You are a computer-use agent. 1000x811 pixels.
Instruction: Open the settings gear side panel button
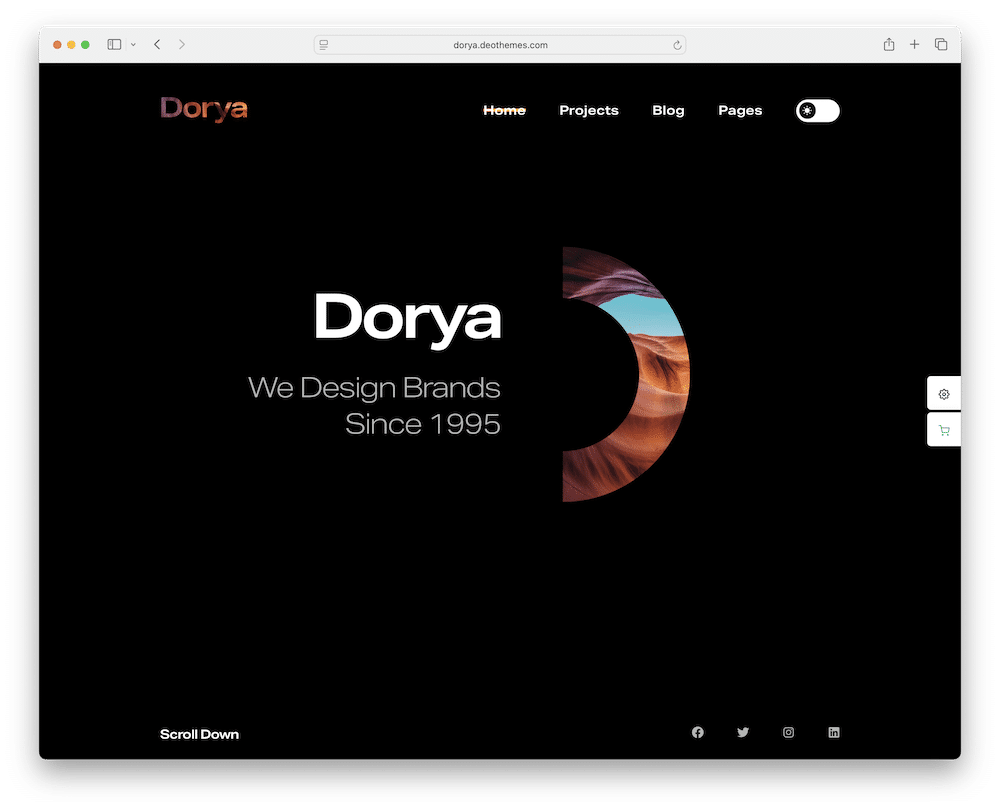pyautogui.click(x=944, y=394)
